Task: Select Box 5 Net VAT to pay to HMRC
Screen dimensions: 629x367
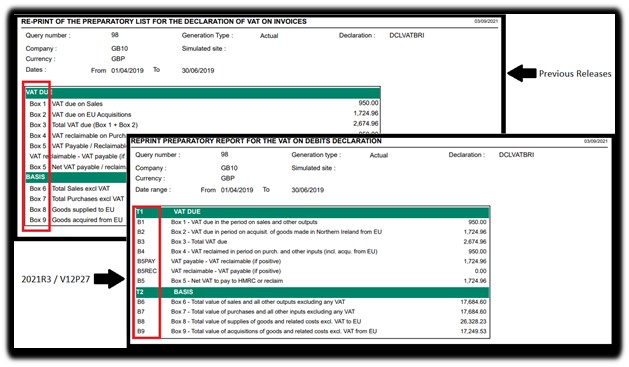Action: pyautogui.click(x=227, y=281)
